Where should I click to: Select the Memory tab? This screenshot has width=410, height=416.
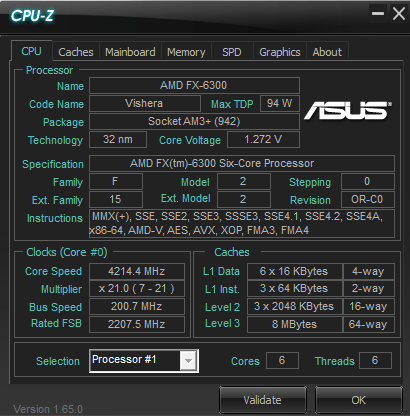[186, 52]
